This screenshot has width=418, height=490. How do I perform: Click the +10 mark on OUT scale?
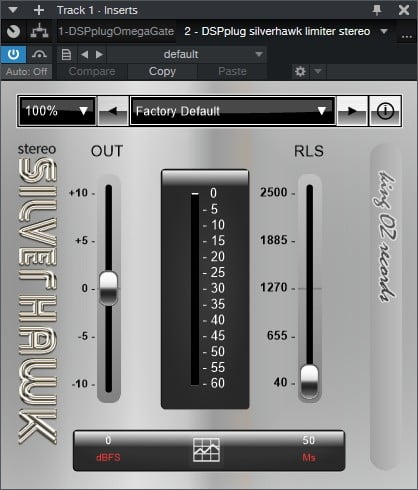pos(79,193)
